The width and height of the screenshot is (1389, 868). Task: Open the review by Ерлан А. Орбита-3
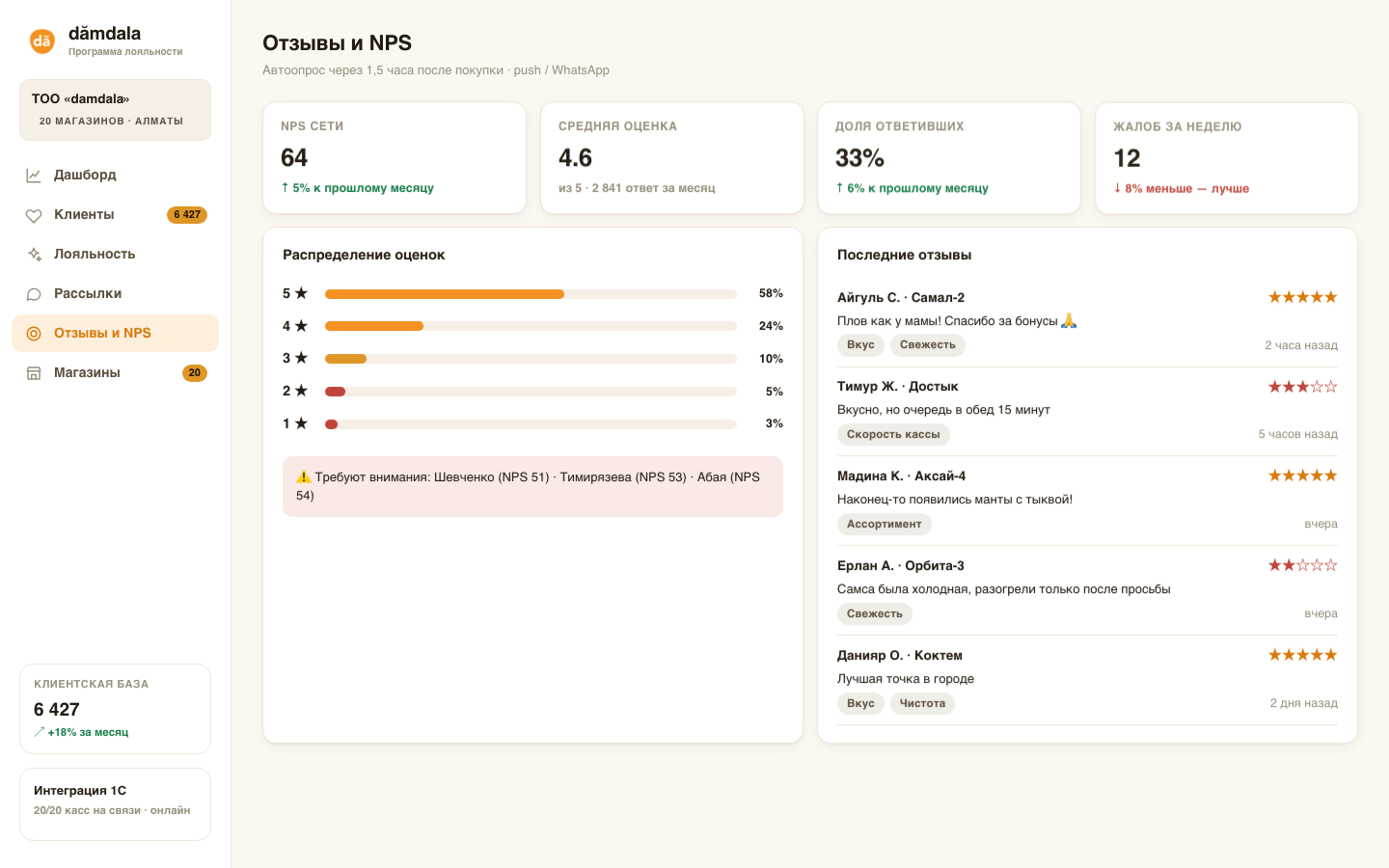1087,590
